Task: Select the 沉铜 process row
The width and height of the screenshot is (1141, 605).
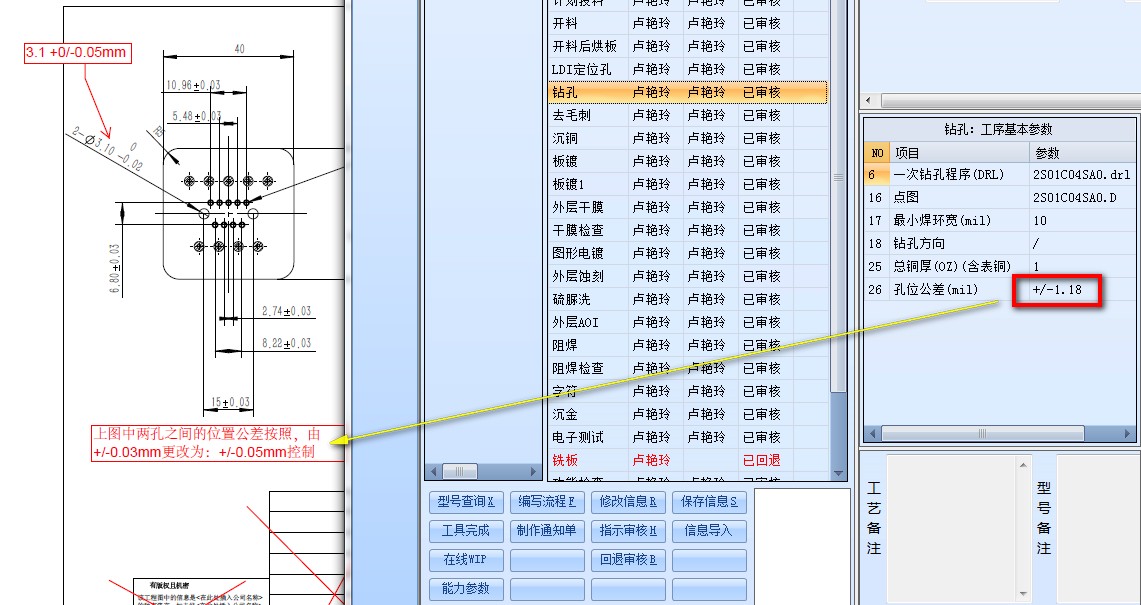Action: click(688, 138)
